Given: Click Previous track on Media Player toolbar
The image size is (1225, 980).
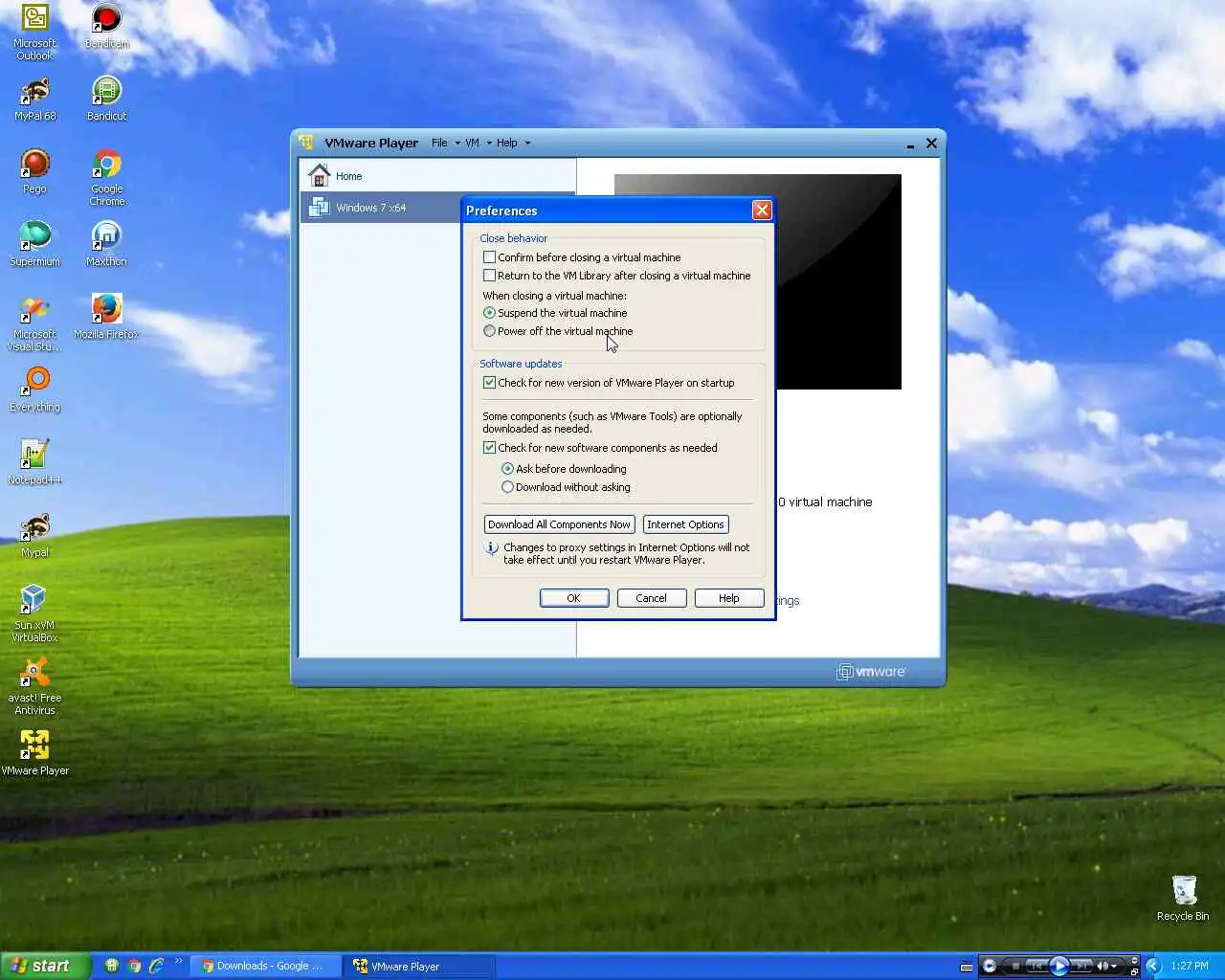Looking at the screenshot, I should click(x=1036, y=966).
